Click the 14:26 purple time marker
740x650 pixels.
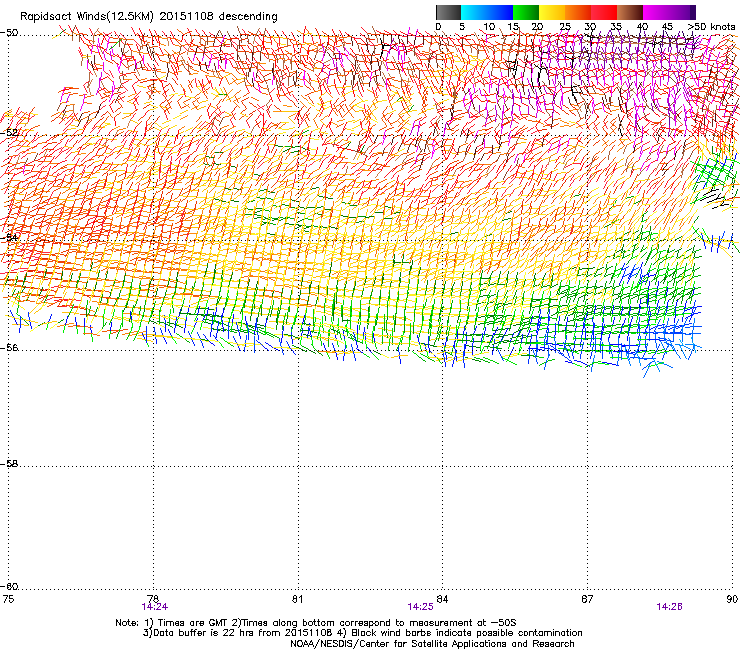(669, 607)
